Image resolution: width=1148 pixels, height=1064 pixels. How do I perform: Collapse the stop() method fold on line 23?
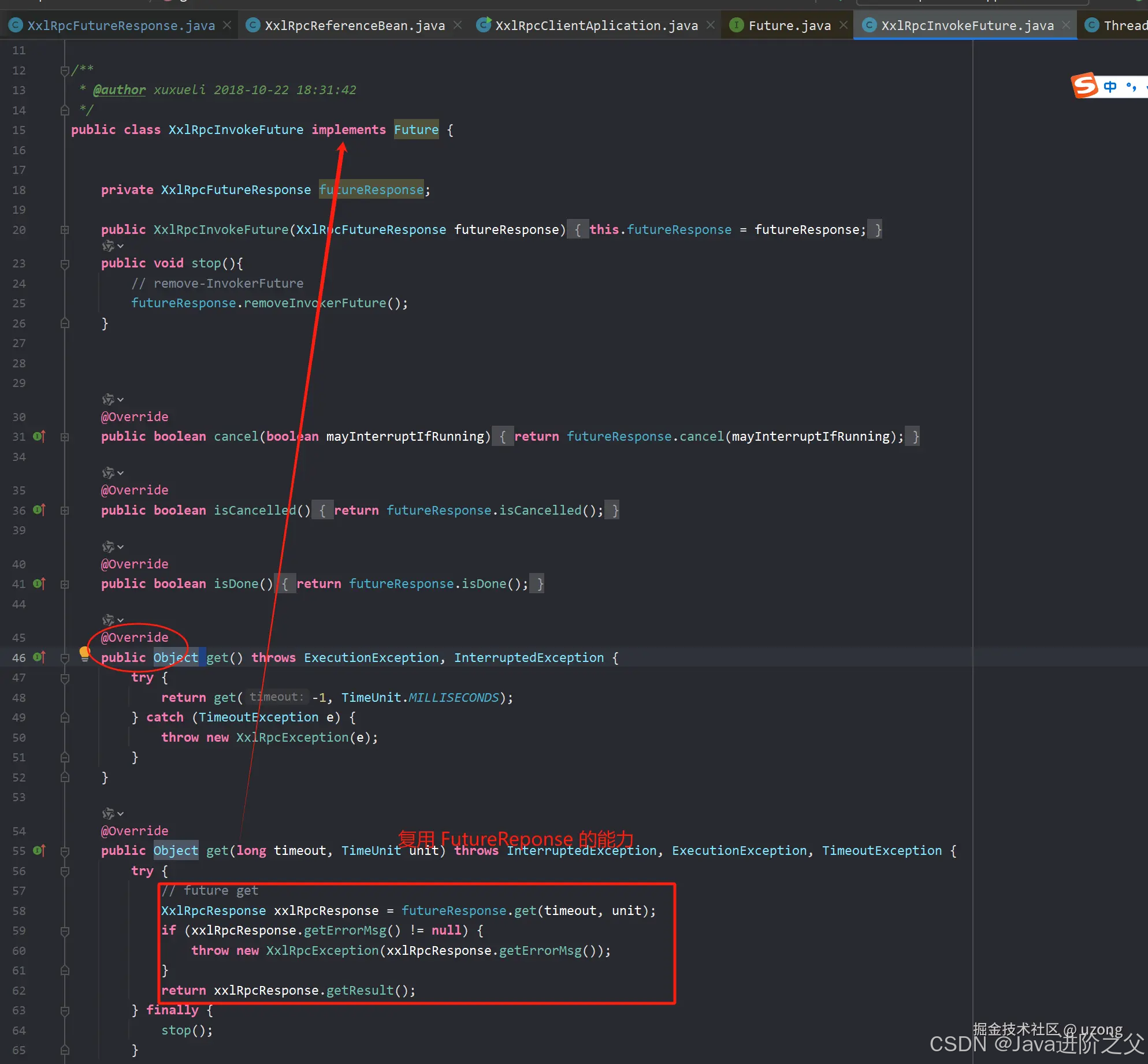65,264
